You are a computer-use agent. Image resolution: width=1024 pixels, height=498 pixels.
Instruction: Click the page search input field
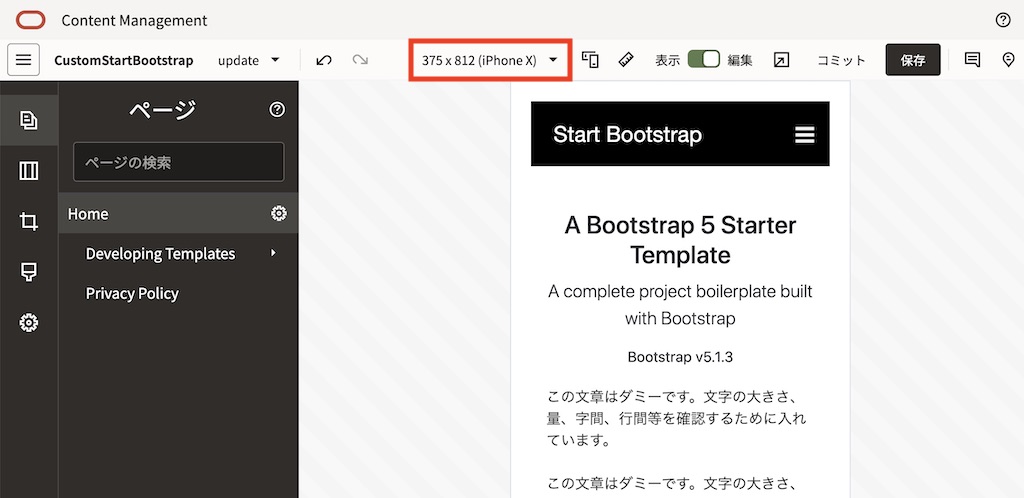click(178, 162)
